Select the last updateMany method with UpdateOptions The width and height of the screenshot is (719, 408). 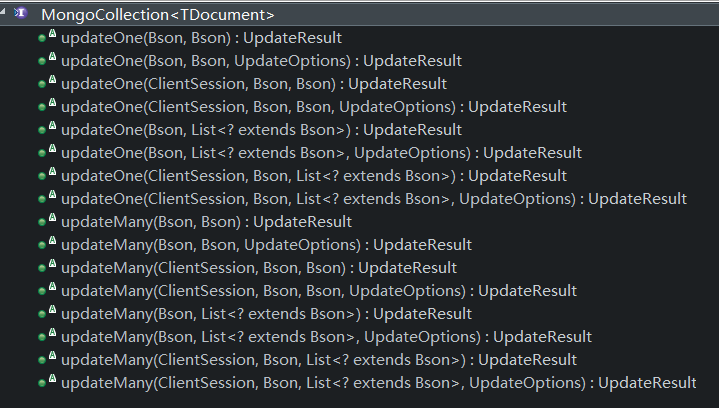378,383
